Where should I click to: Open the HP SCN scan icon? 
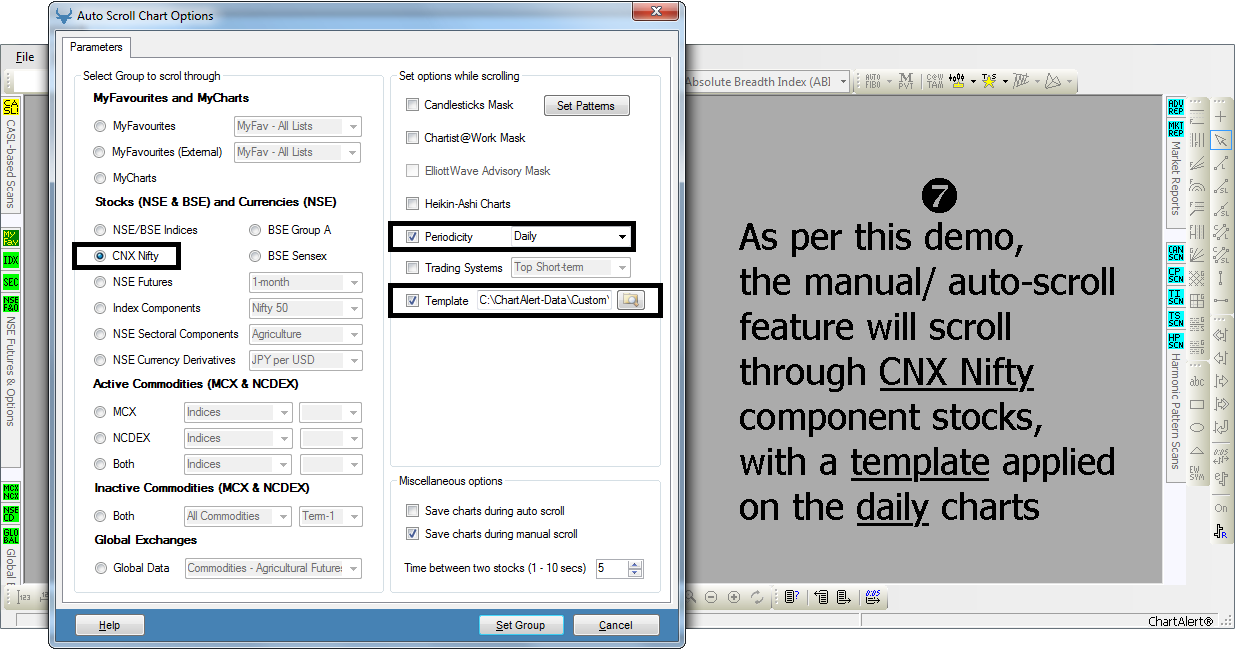(1176, 341)
